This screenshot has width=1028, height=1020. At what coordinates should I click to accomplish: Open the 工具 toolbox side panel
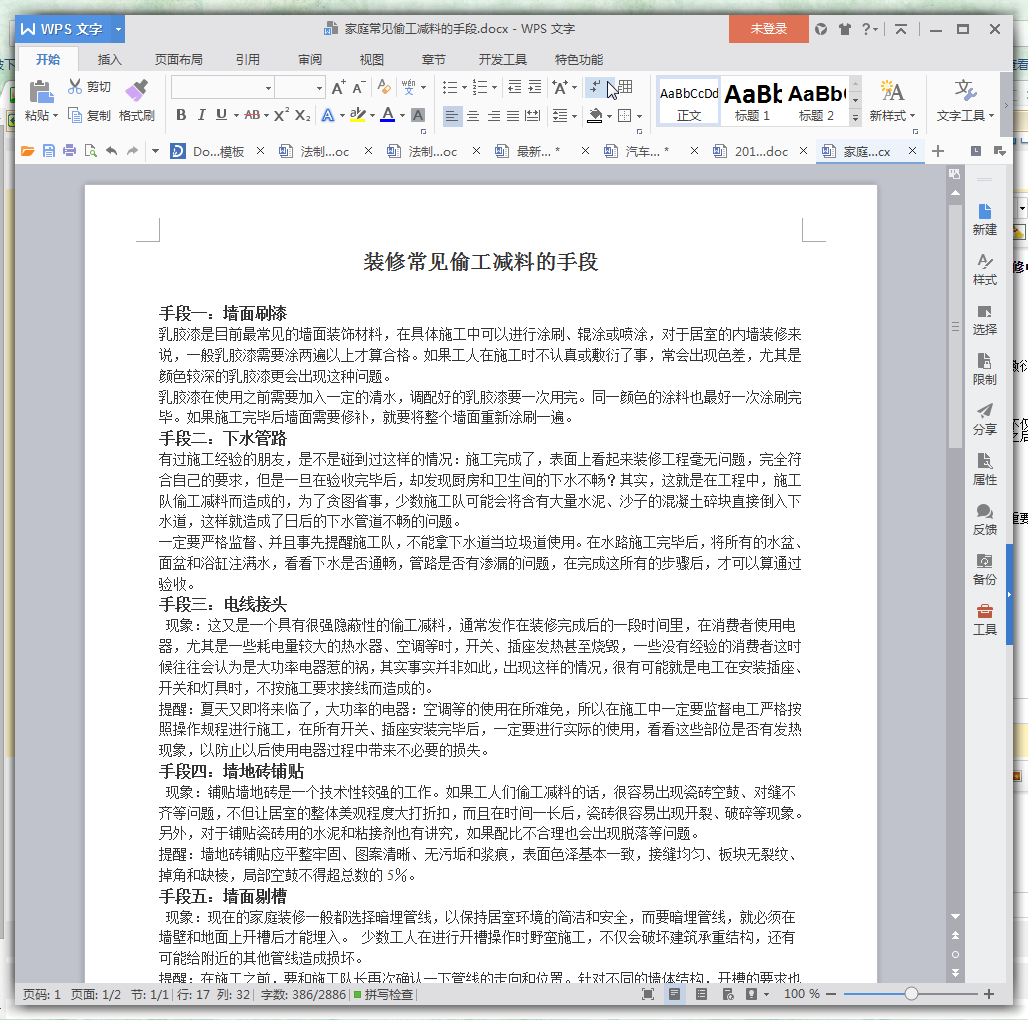(x=985, y=620)
